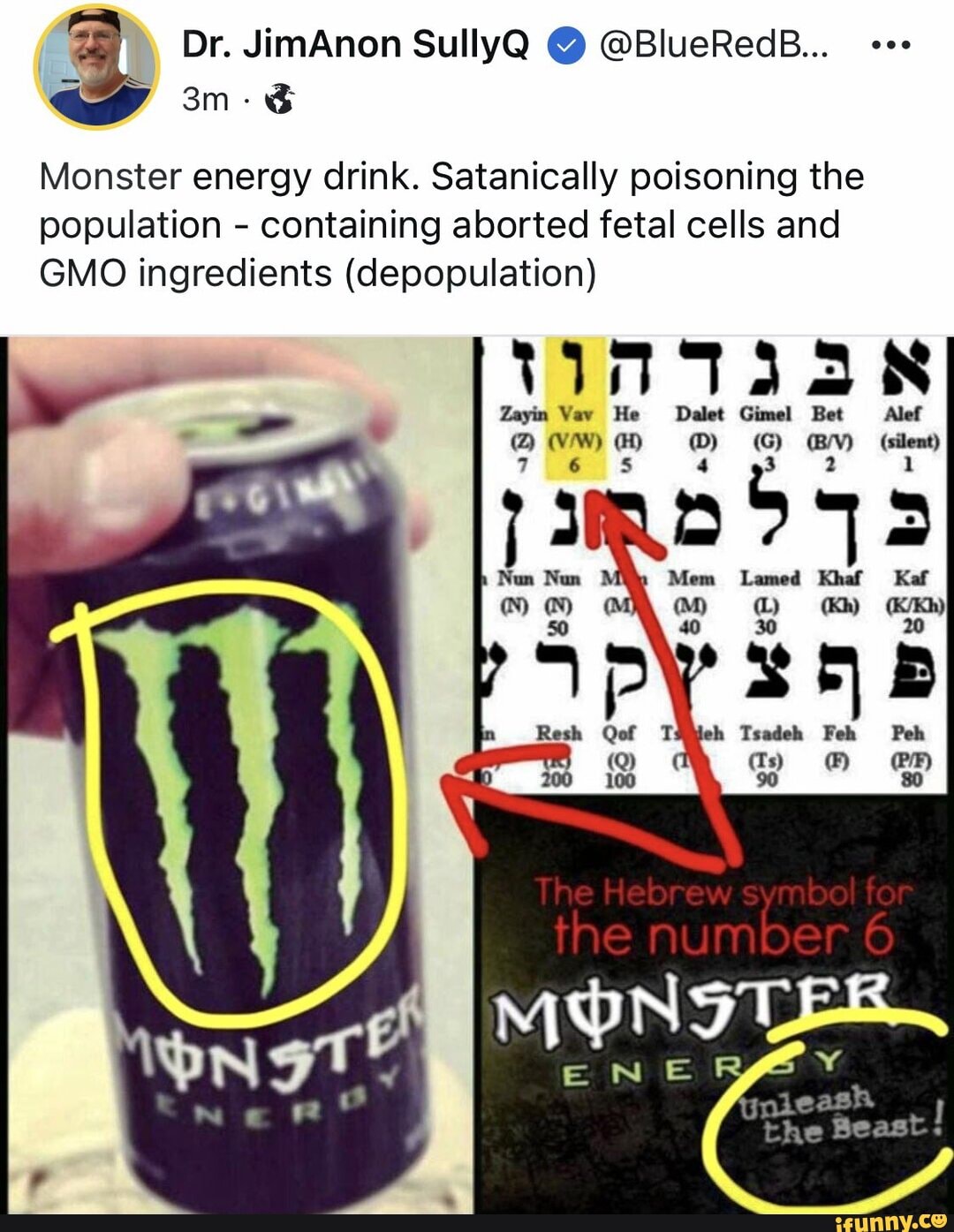Open Dr. JimAnon SullyQ's profile picture
Image resolution: width=954 pixels, height=1232 pixels.
pyautogui.click(x=95, y=66)
